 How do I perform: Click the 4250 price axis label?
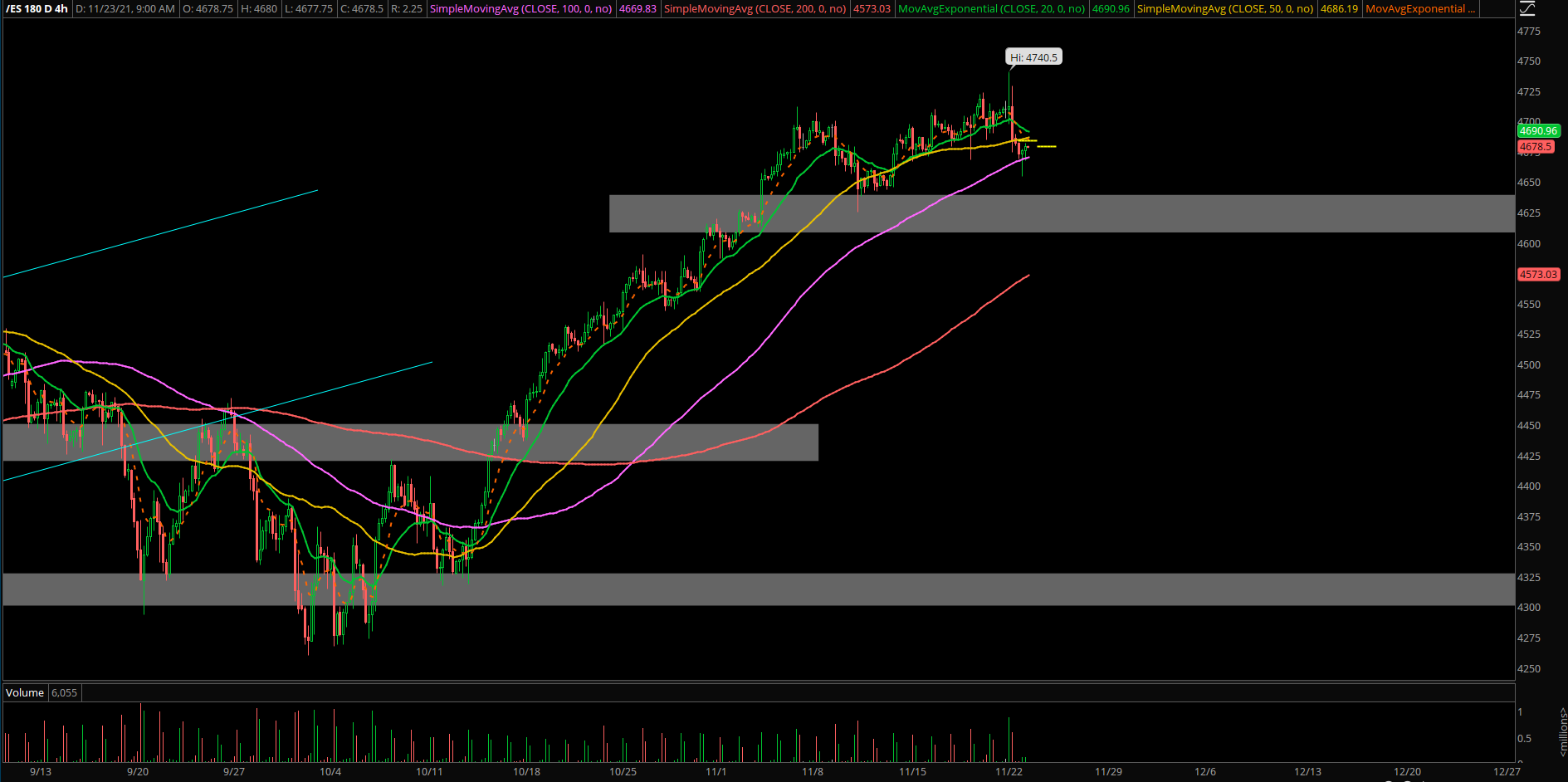point(1529,668)
